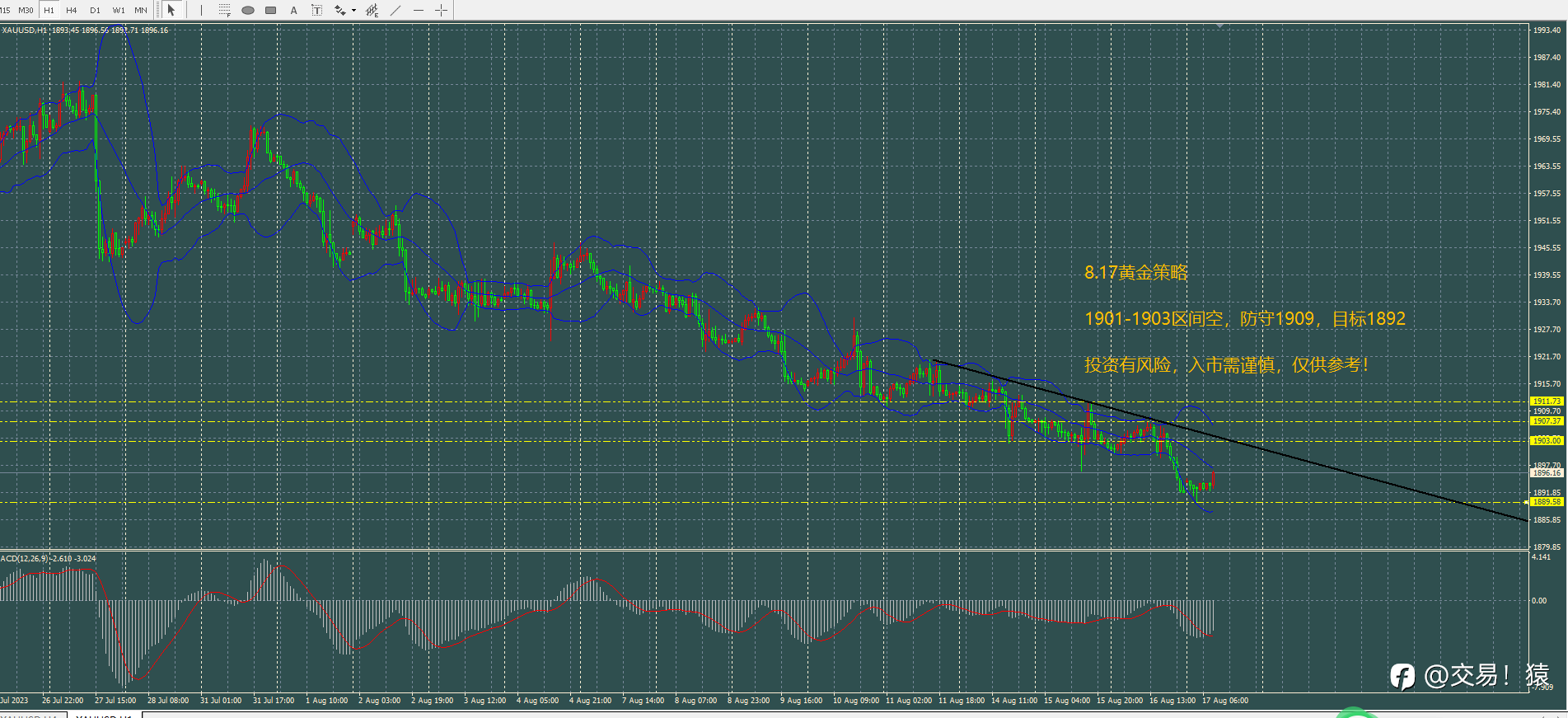Choose the Horizontal Line tool
Screen dimensions: 1568x718
(419, 10)
